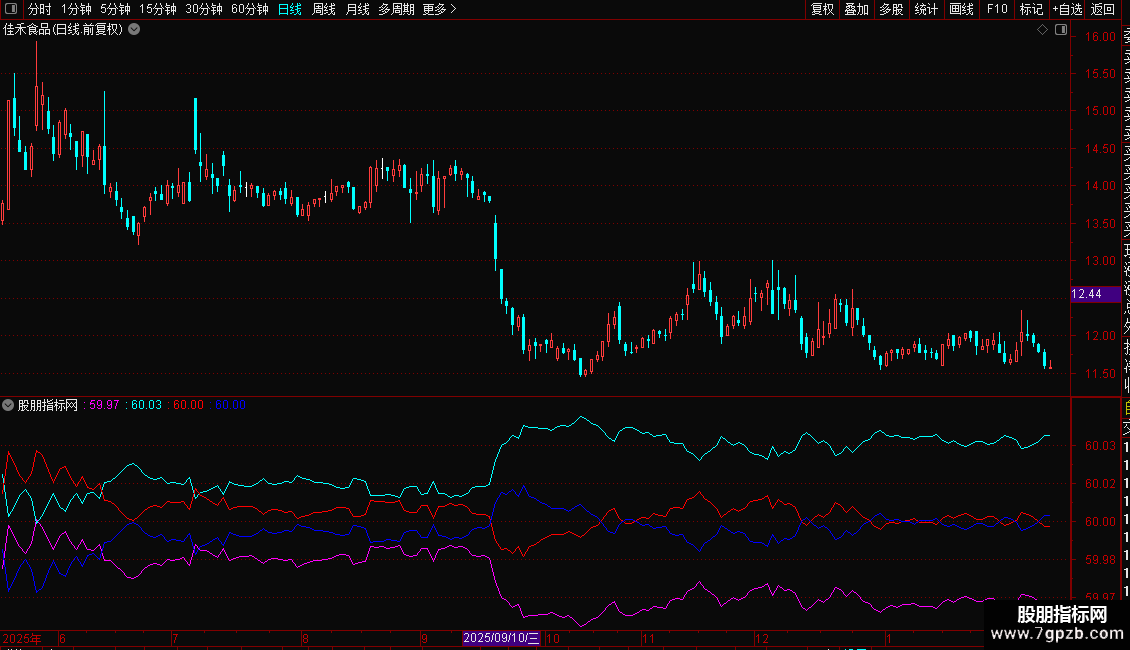Screen dimensions: 1130x650
Task: Open the 统计 statistics tool
Action: pyautogui.click(x=926, y=9)
